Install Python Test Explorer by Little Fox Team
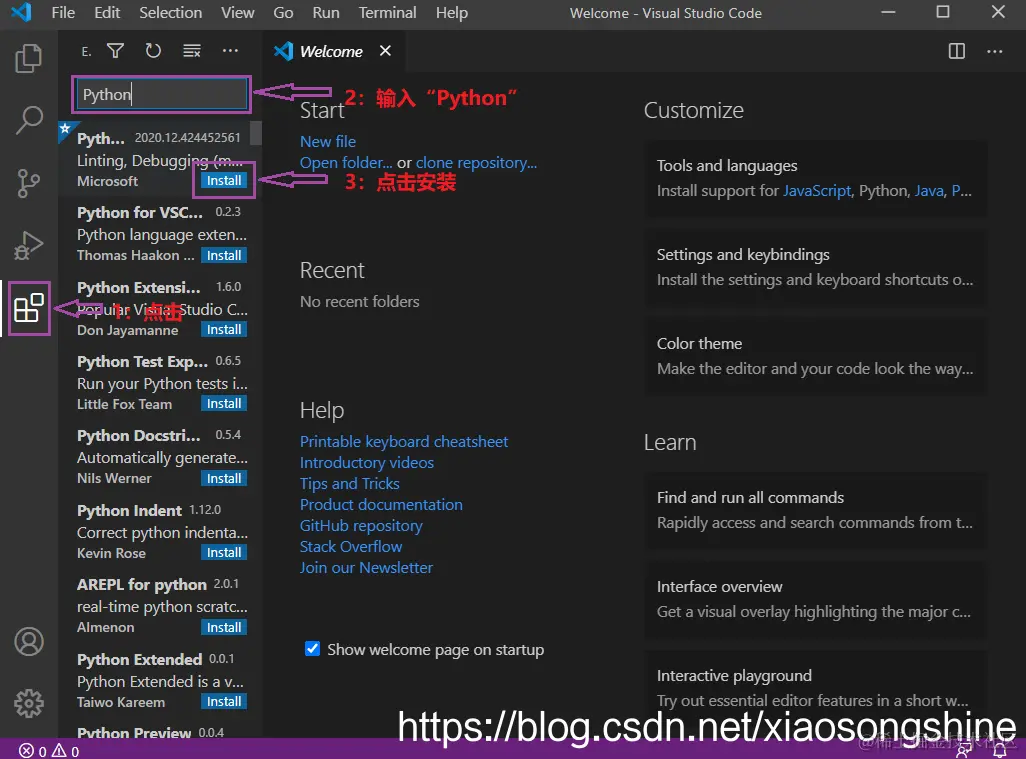 click(x=224, y=404)
